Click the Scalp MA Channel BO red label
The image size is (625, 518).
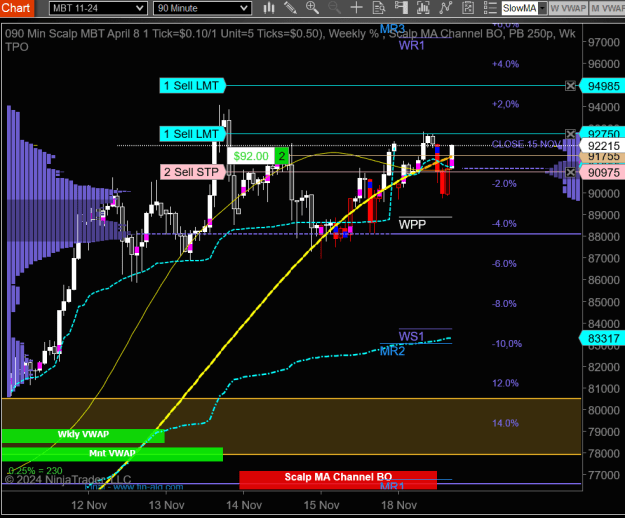[338, 478]
